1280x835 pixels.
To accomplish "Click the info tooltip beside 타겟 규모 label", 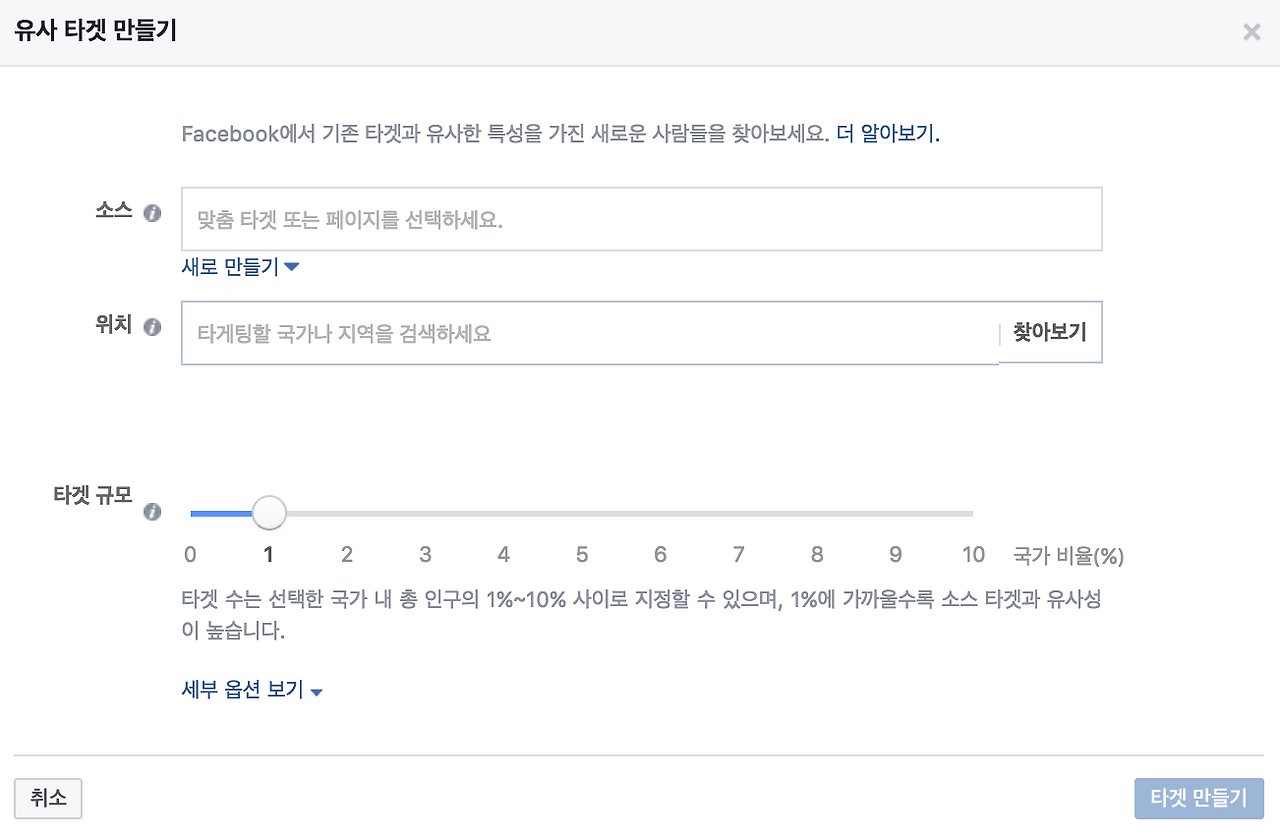I will [x=152, y=512].
